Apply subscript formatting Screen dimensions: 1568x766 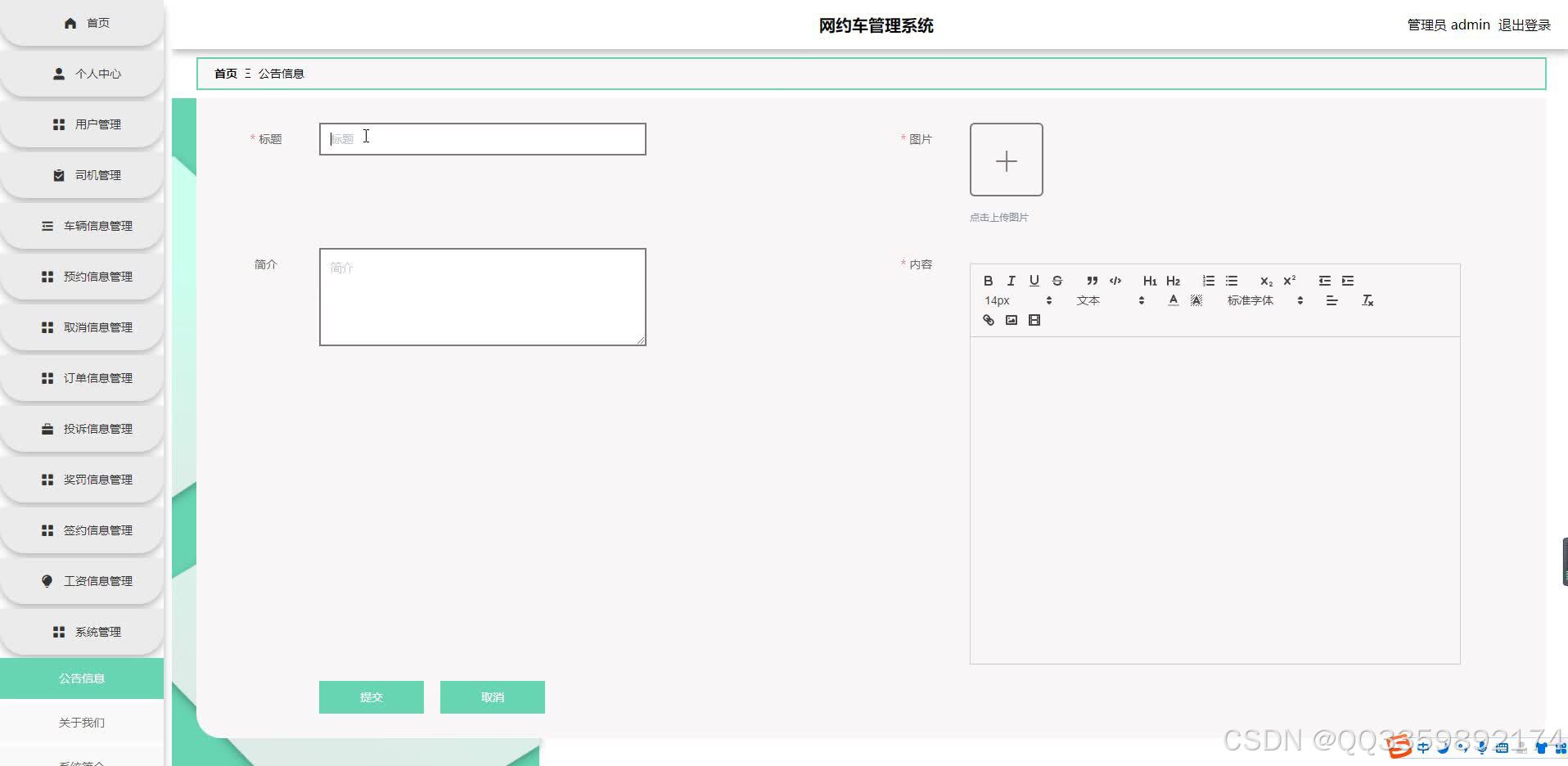pos(1266,281)
